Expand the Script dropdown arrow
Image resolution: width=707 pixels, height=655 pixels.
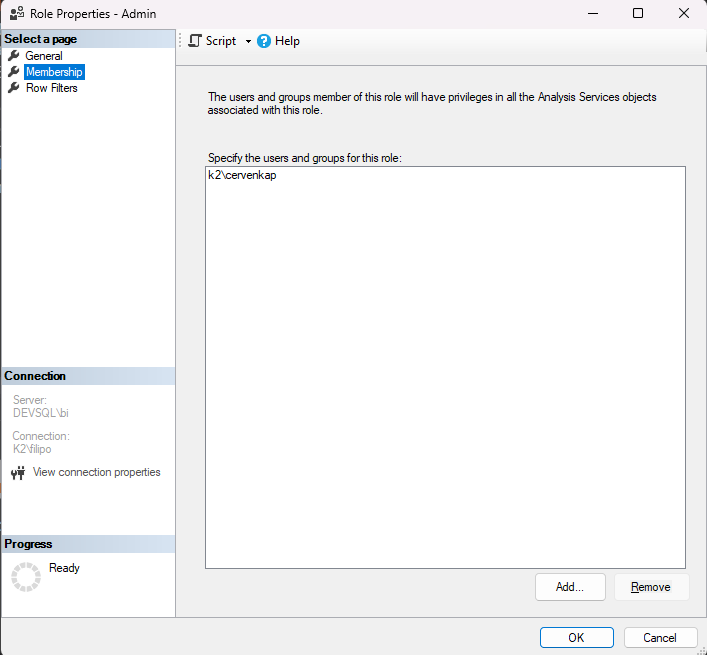tap(248, 41)
